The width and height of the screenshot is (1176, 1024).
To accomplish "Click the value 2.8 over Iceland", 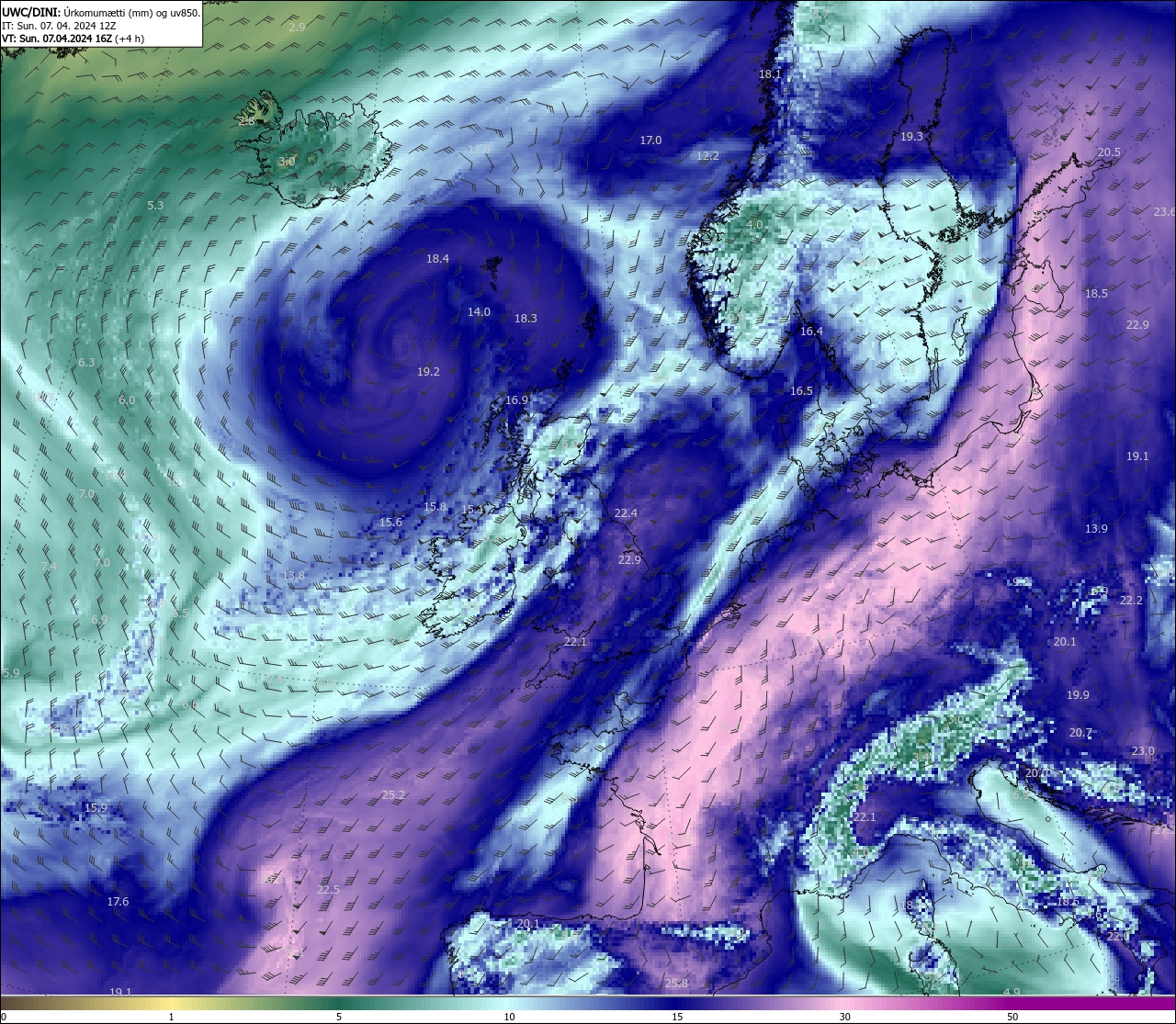I will click(246, 121).
